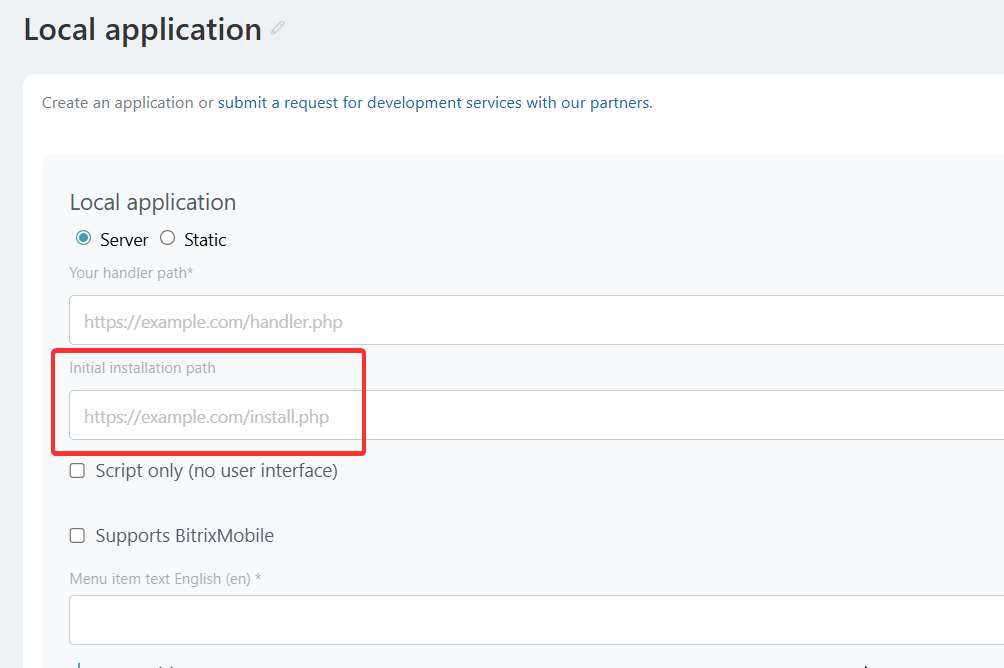Focus the Your handler path field
Viewport: 1004px width, 668px height.
tap(537, 320)
